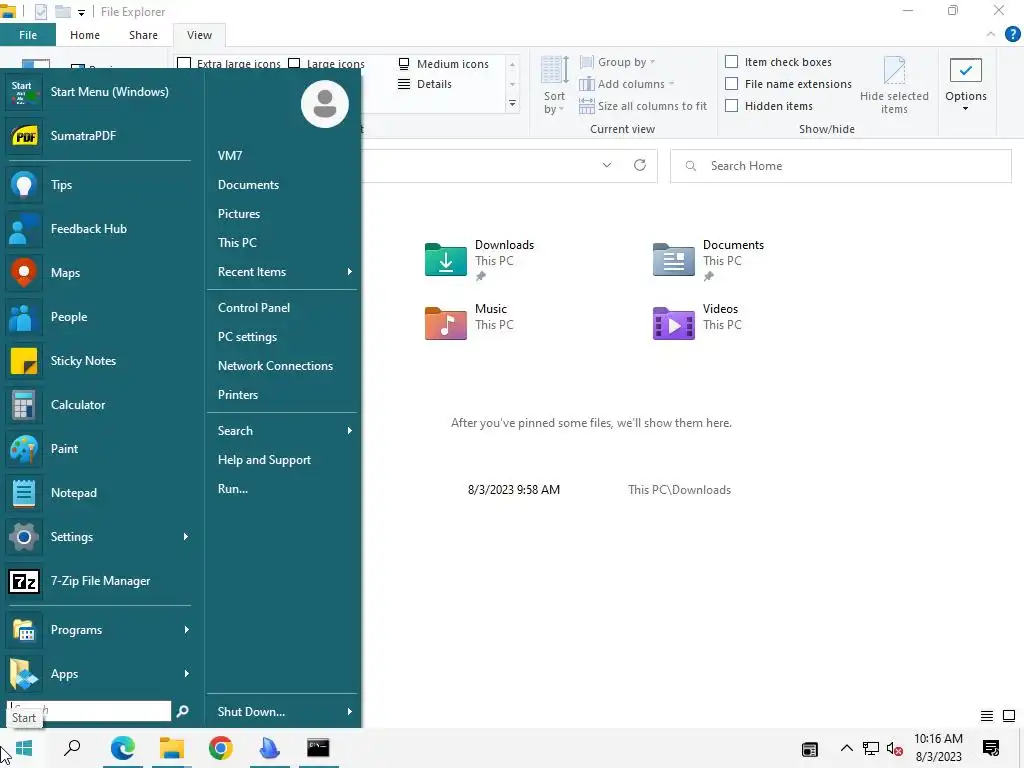Toggle File name extensions checkbox

pyautogui.click(x=732, y=84)
